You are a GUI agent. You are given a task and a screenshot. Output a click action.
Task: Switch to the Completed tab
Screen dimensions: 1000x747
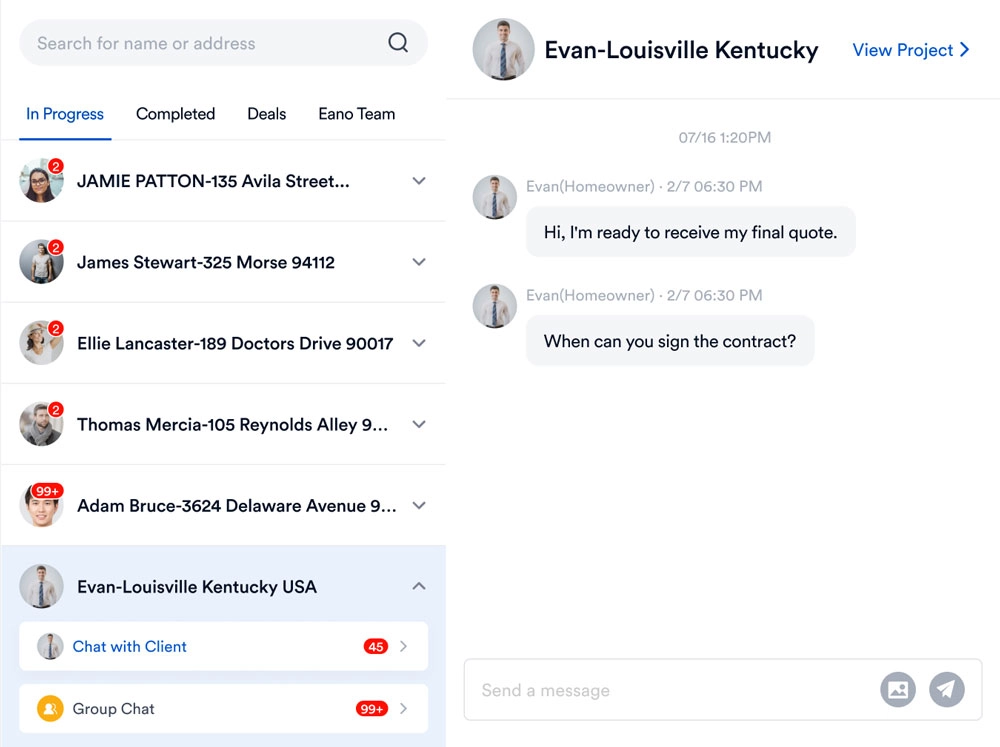click(x=175, y=114)
